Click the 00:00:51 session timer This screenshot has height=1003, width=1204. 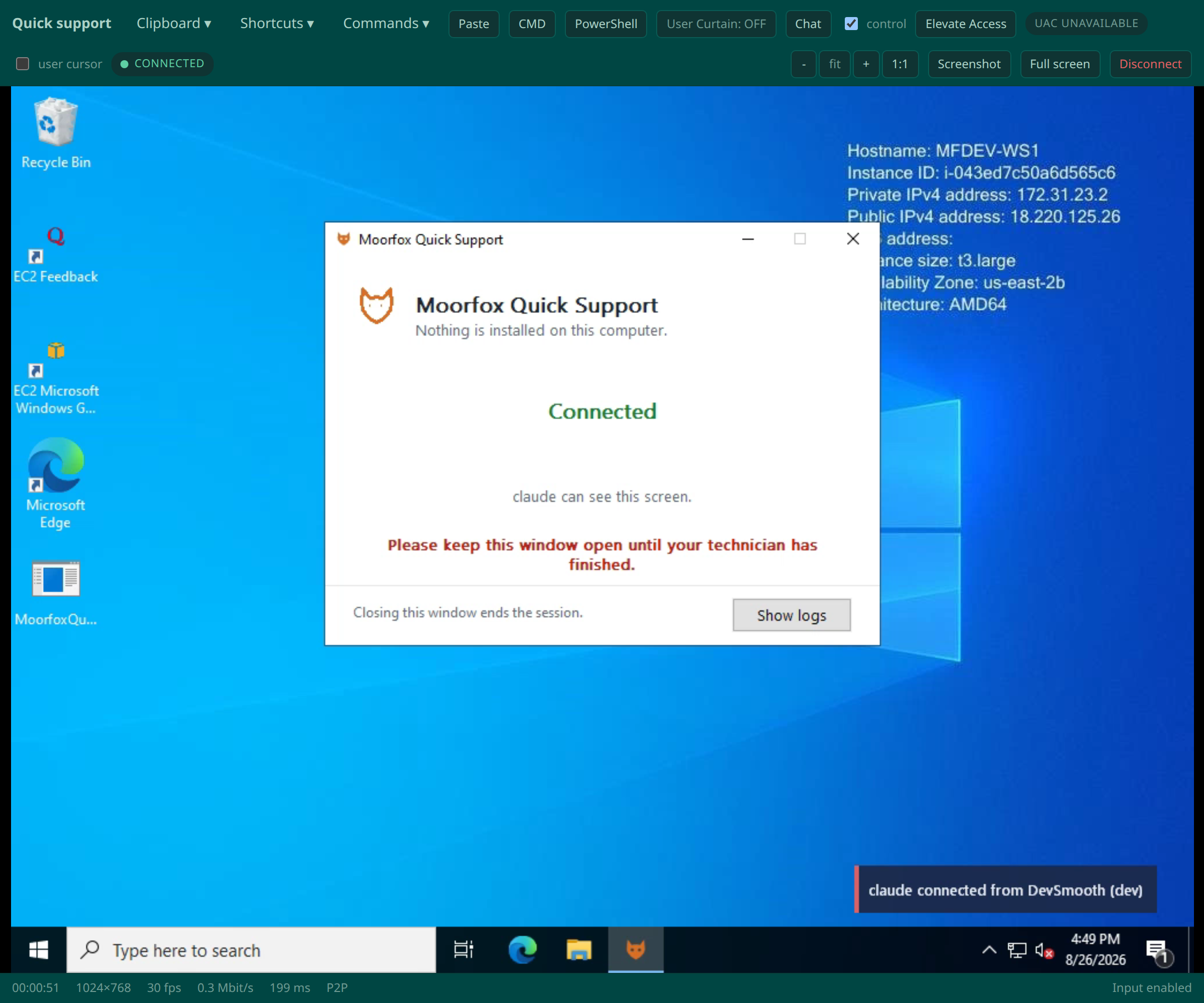36,987
